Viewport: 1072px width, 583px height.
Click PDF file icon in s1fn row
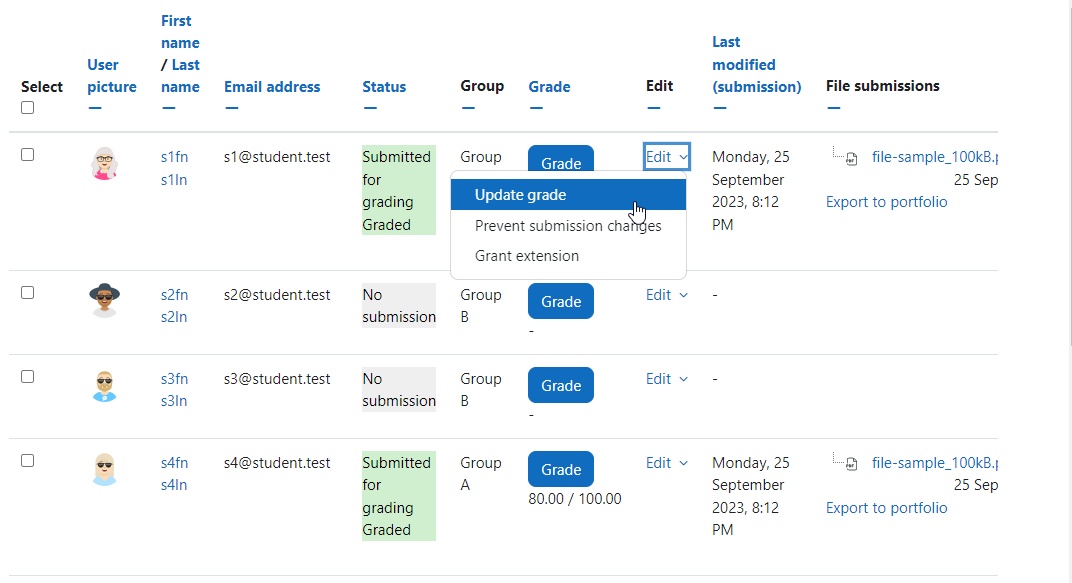[x=851, y=159]
